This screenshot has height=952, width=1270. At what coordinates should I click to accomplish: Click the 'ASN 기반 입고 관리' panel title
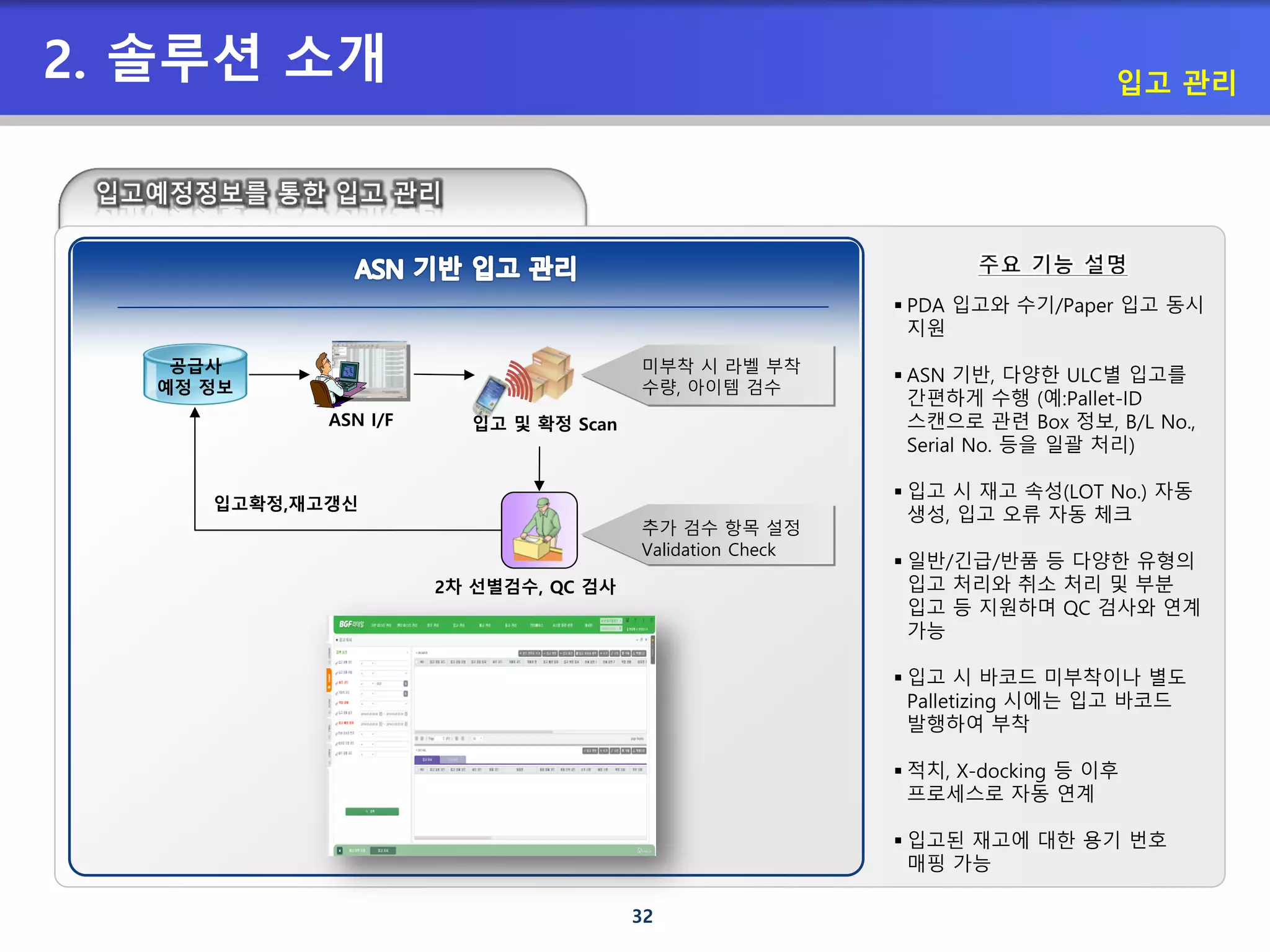[x=466, y=269]
